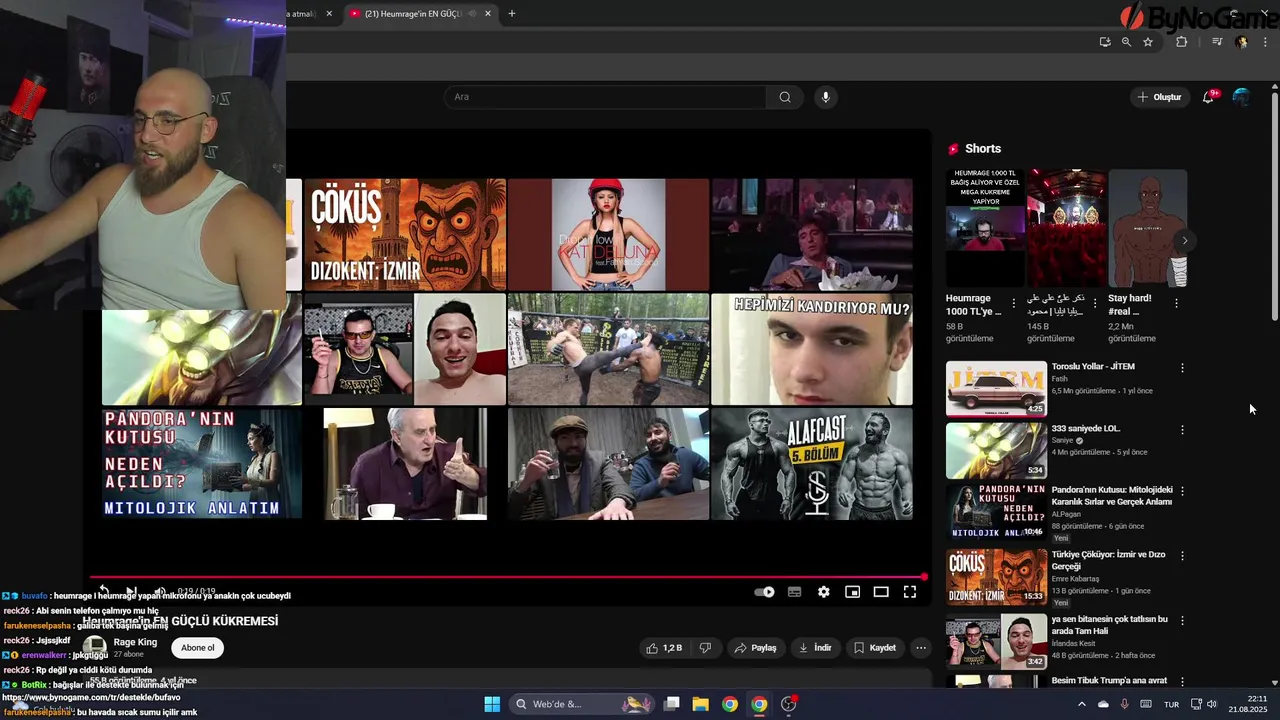The height and width of the screenshot is (720, 1280).
Task: Open Türkiye Çöküyor sidebar thumbnail
Action: (x=996, y=577)
